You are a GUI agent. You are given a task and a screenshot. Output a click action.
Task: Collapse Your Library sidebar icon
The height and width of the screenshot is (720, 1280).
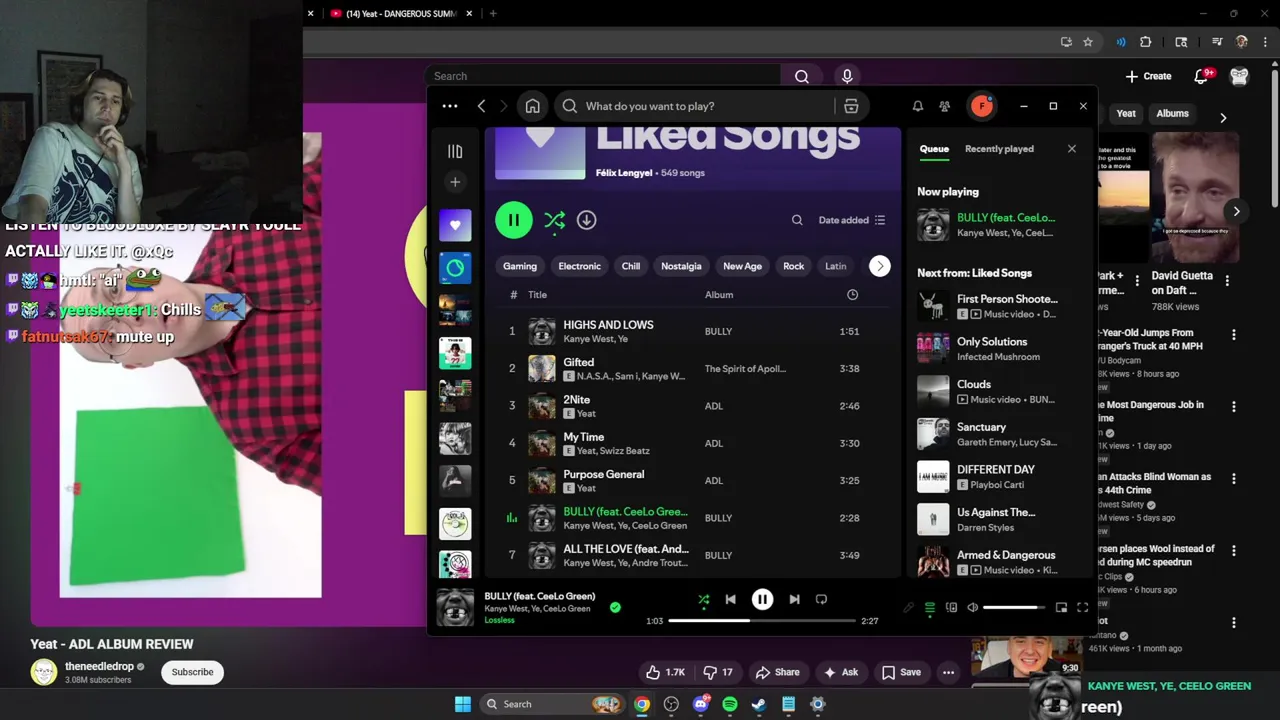pos(455,151)
